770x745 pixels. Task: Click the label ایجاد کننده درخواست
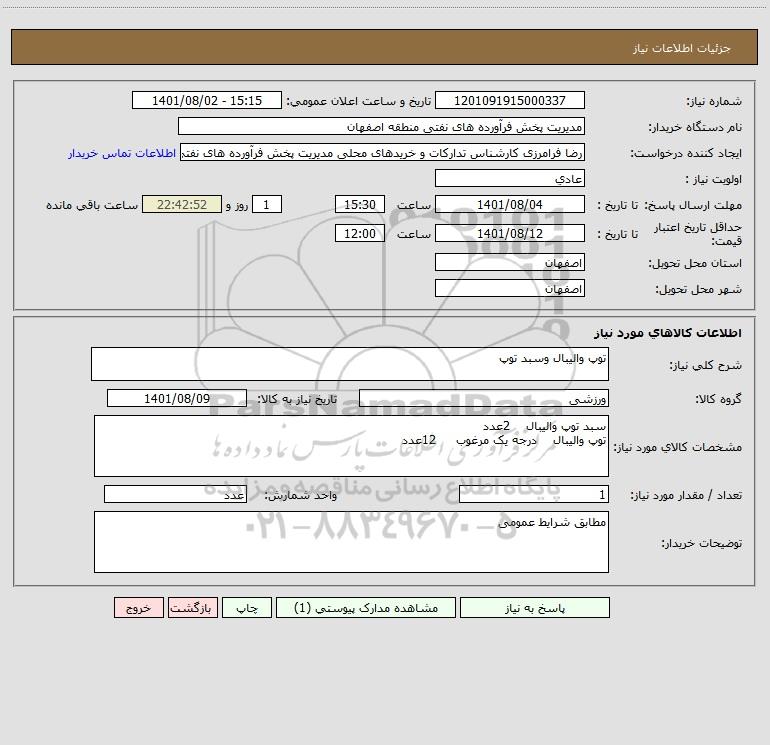[x=686, y=153]
